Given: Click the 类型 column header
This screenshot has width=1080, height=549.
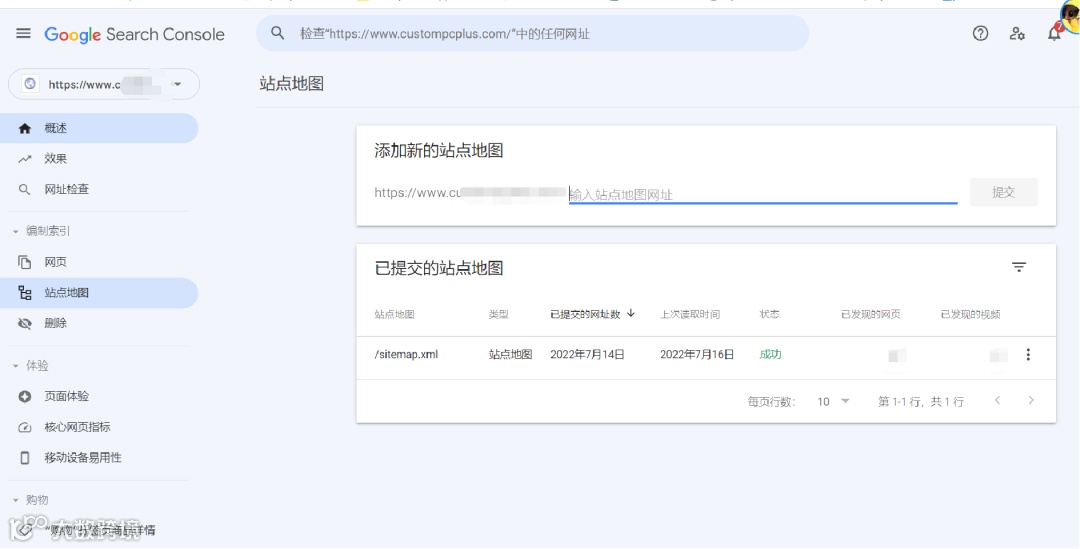Looking at the screenshot, I should pyautogui.click(x=499, y=314).
